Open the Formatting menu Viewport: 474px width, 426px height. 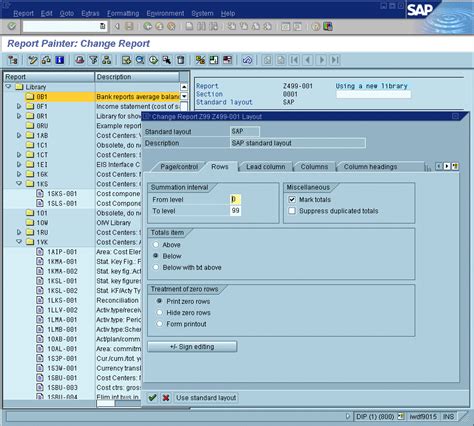[123, 13]
